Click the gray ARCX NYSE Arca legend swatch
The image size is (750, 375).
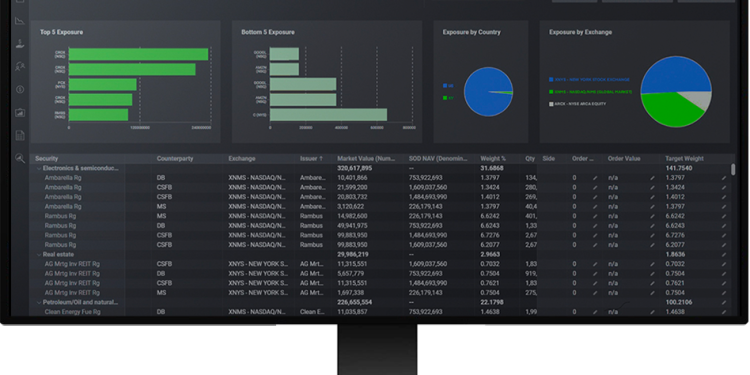pos(551,104)
